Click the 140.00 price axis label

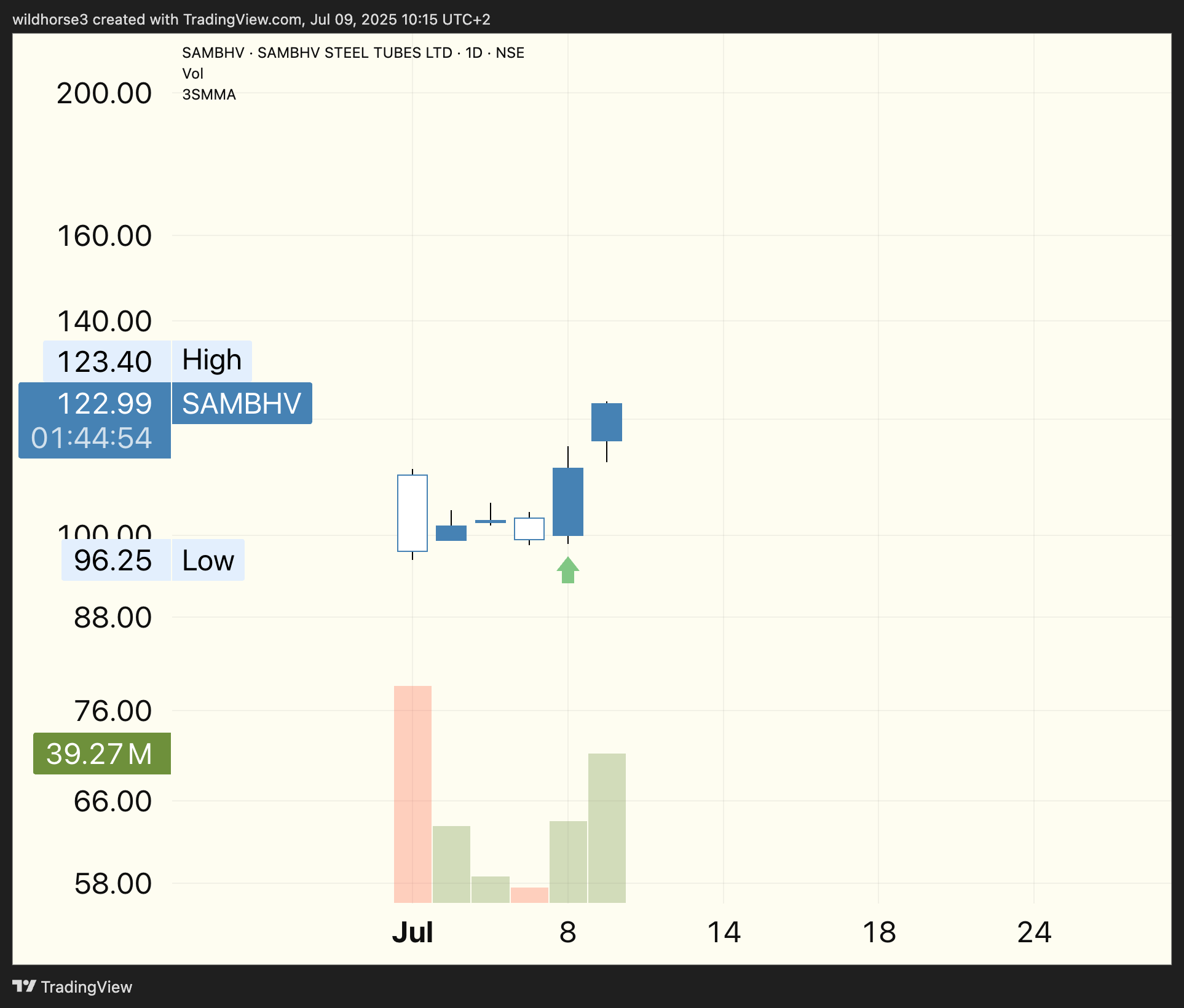(x=105, y=321)
